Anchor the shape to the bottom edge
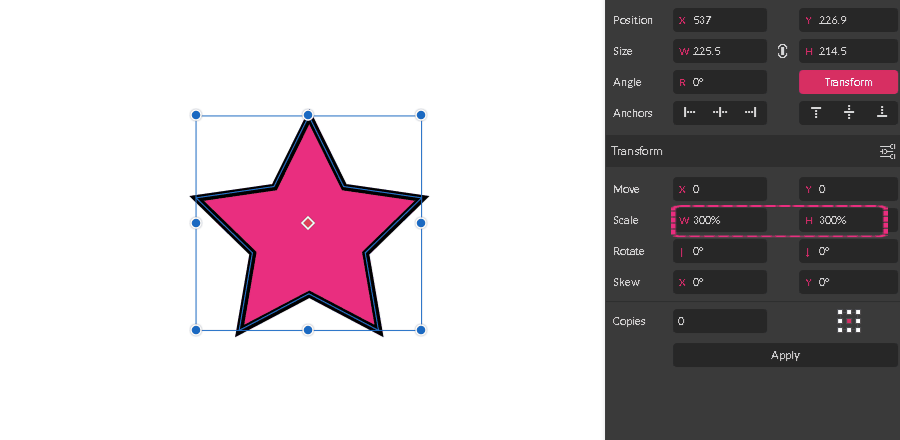 [882, 113]
